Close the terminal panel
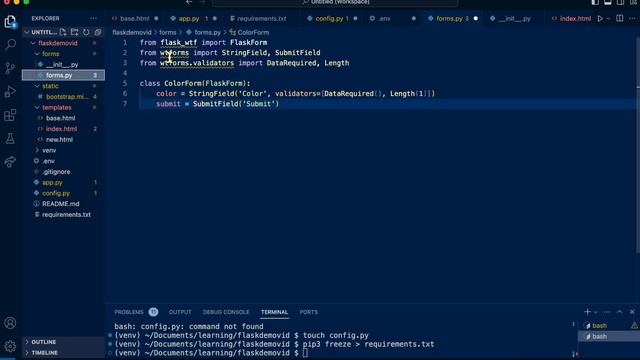This screenshot has width=640, height=360. [x=632, y=312]
